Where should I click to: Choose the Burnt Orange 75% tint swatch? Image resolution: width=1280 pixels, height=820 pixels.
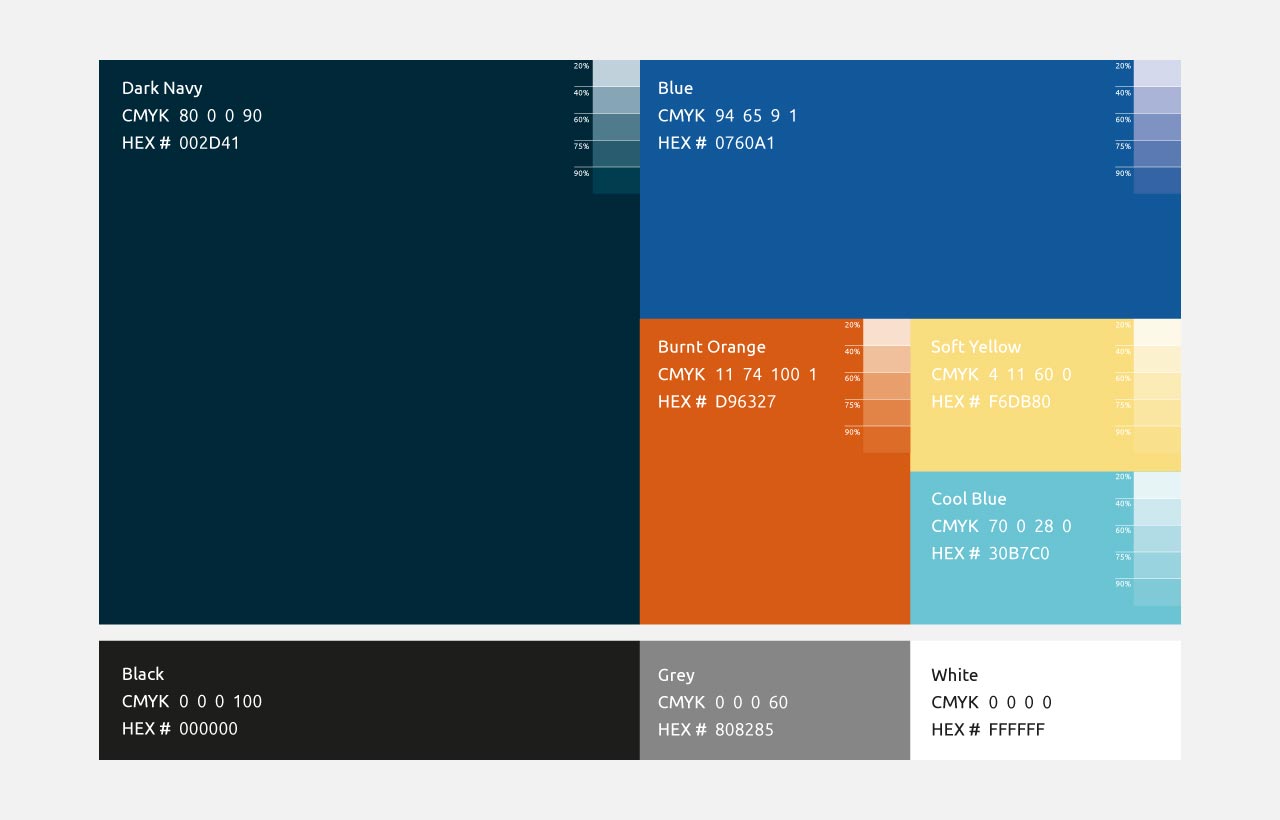tap(886, 413)
